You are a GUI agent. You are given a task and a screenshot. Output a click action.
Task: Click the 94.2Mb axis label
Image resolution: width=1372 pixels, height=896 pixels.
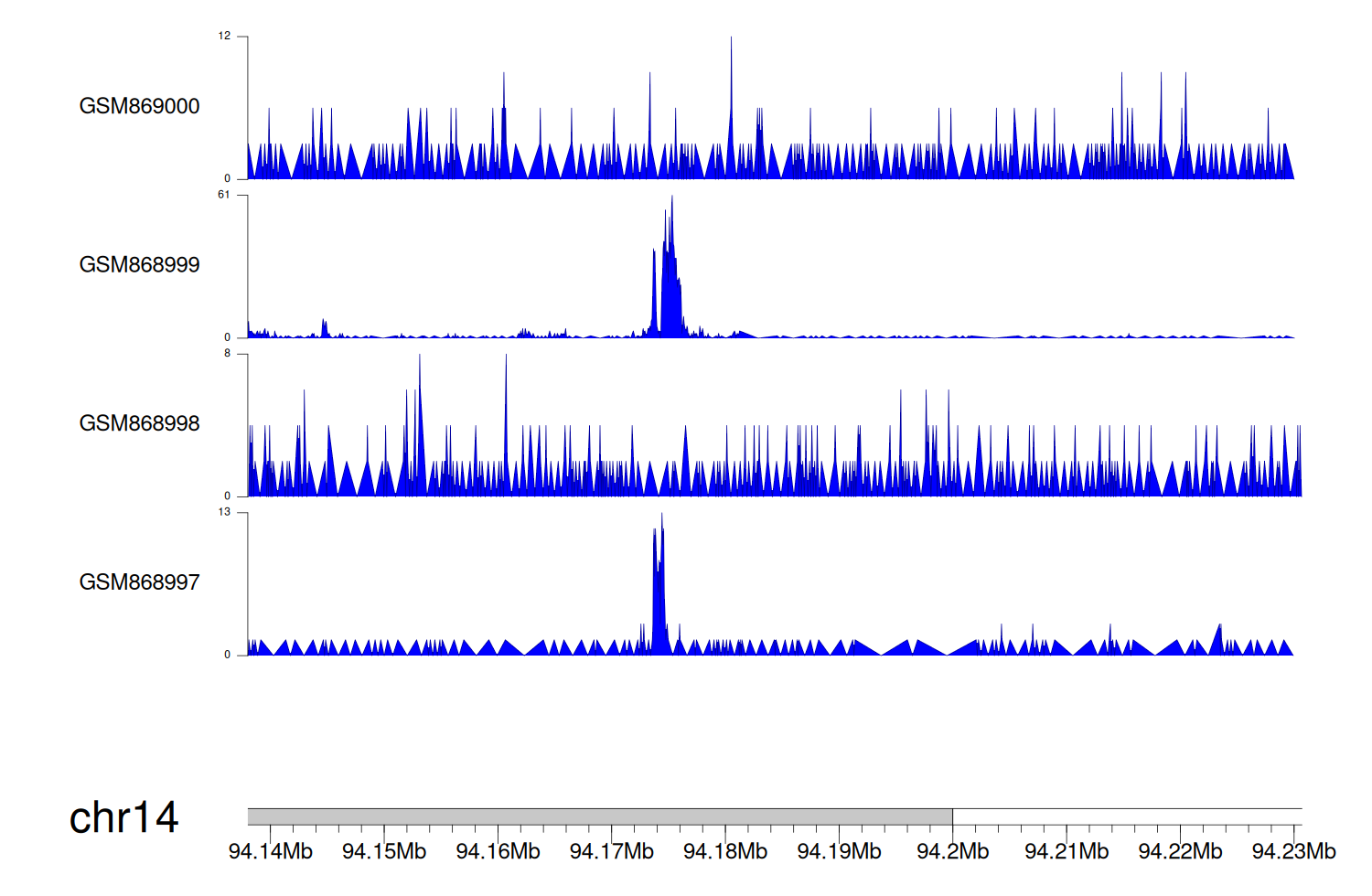click(952, 852)
